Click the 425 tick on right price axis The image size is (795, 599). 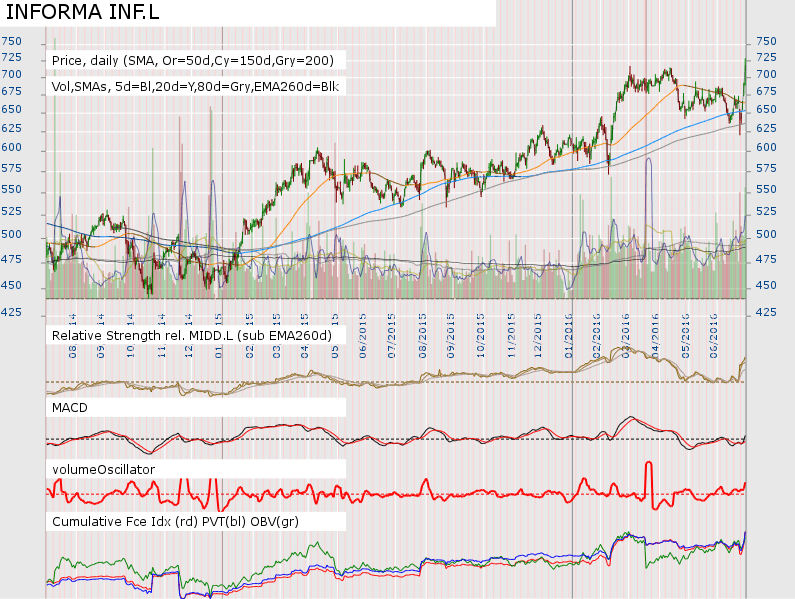pos(764,313)
